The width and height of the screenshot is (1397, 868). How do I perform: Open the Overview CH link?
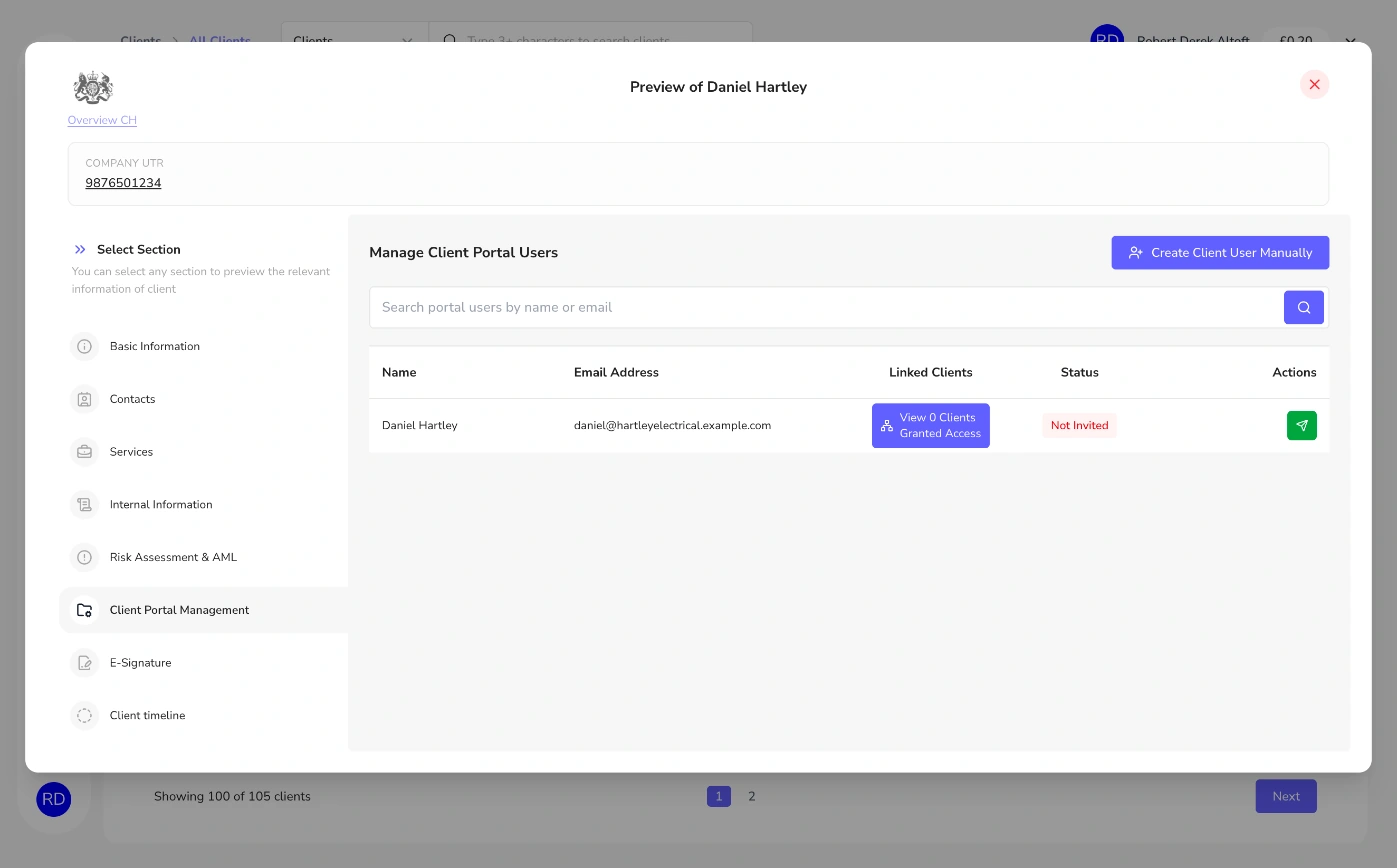(x=102, y=120)
